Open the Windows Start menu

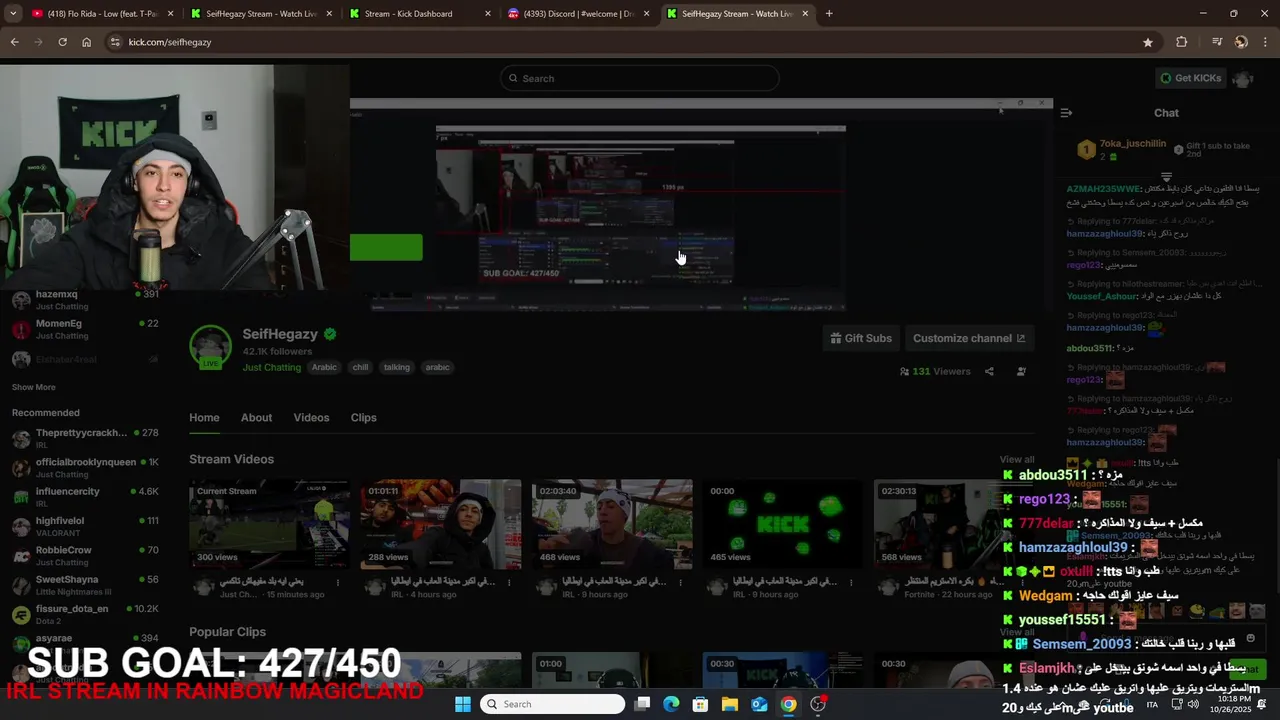[463, 704]
